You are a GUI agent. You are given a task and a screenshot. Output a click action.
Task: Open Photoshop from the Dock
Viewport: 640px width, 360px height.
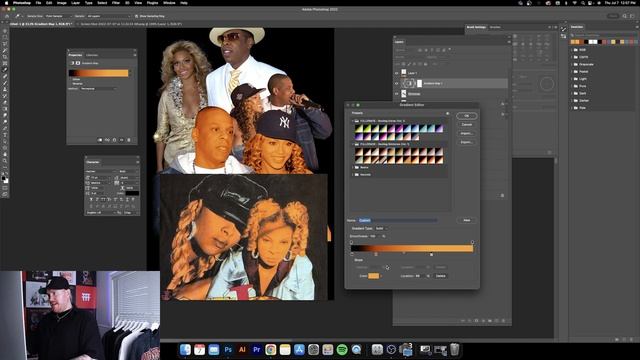pos(228,350)
